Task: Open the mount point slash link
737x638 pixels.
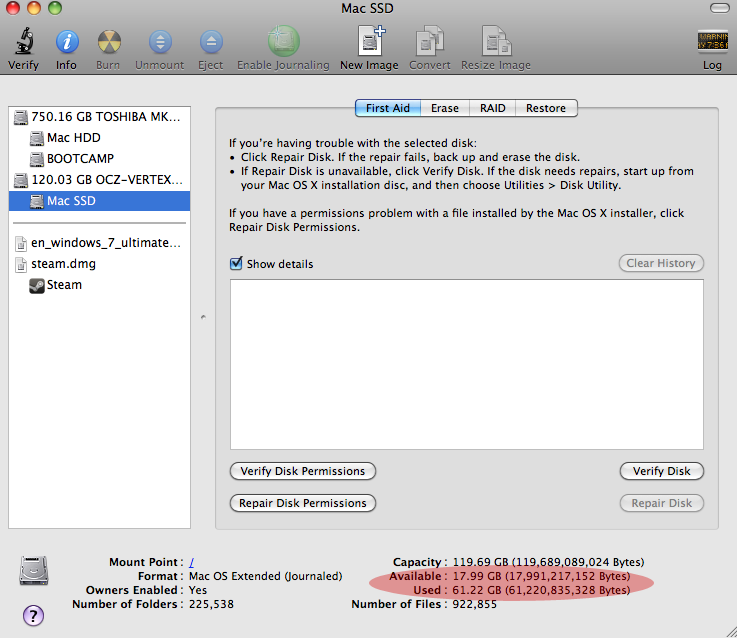Action: pos(192,562)
